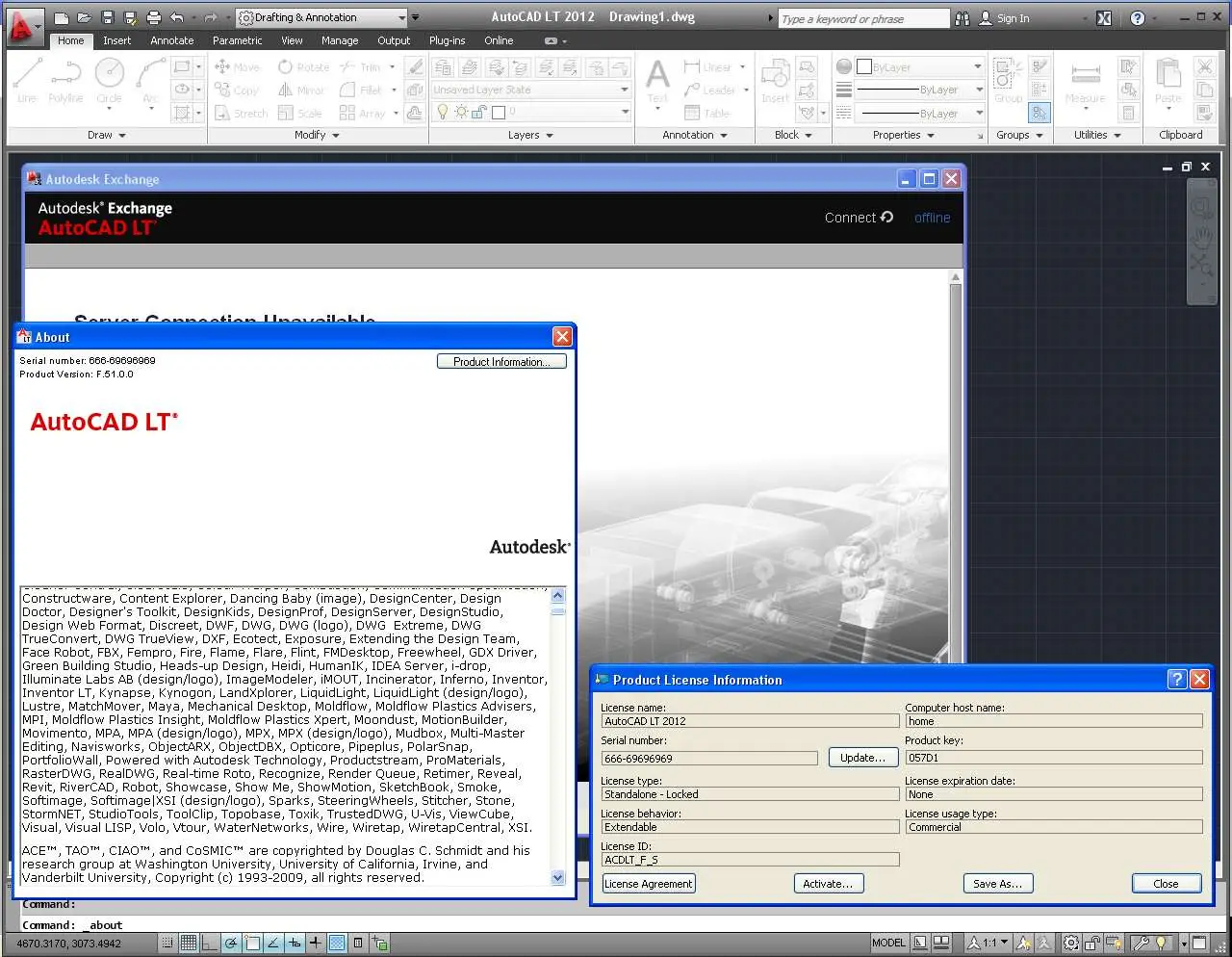Open the annotation scale 1:1 dropdown
Screen dimensions: 1232x957
click(988, 944)
